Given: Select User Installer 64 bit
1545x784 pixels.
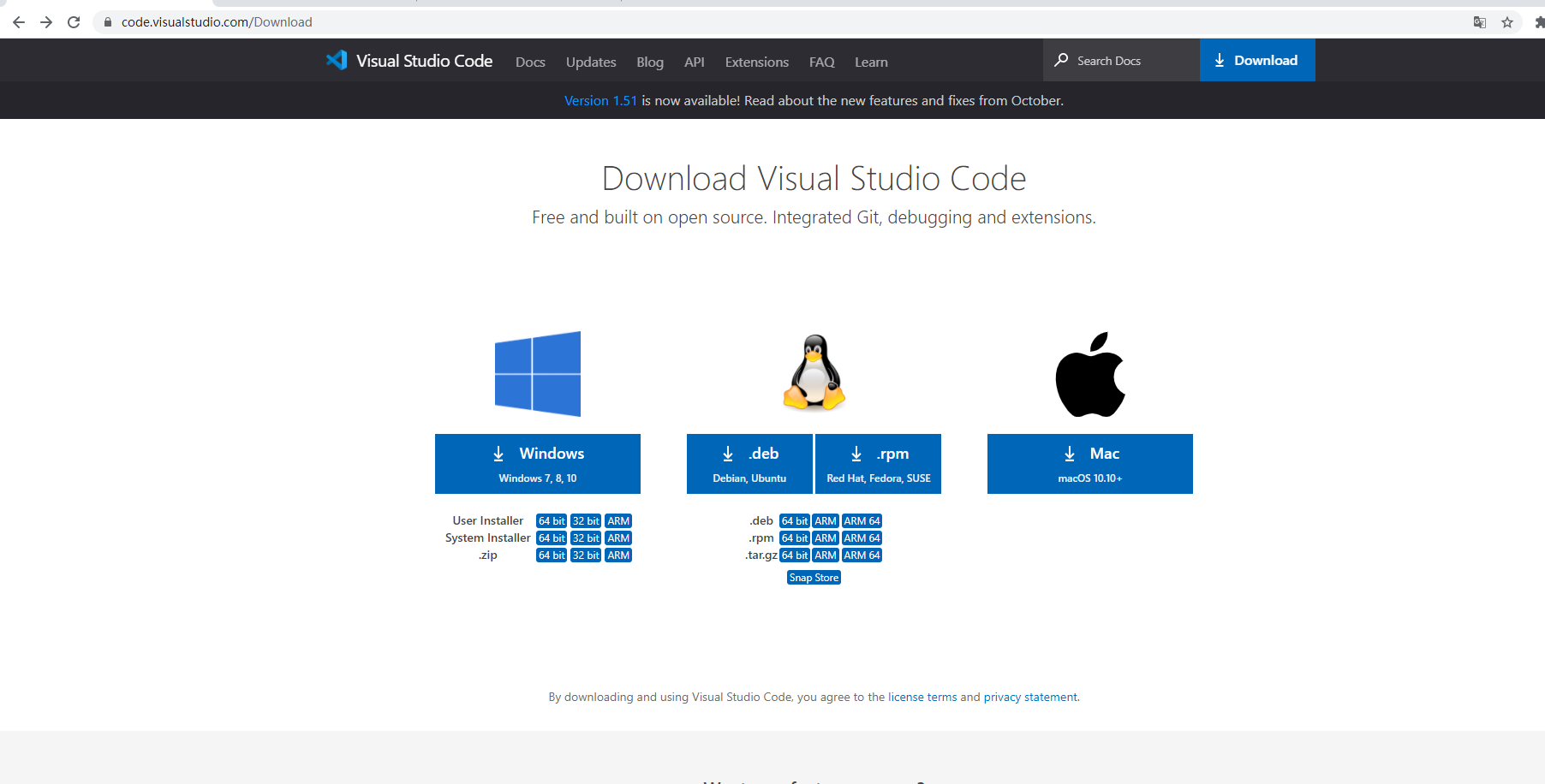Looking at the screenshot, I should [x=552, y=521].
